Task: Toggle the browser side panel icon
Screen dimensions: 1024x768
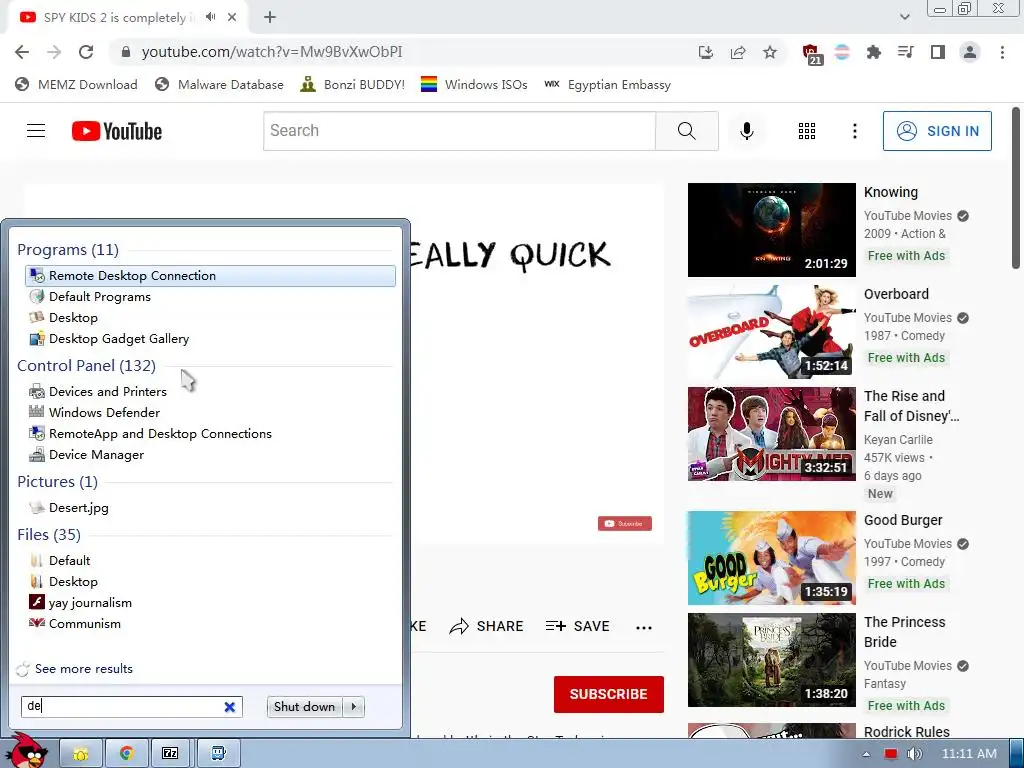Action: 938,52
